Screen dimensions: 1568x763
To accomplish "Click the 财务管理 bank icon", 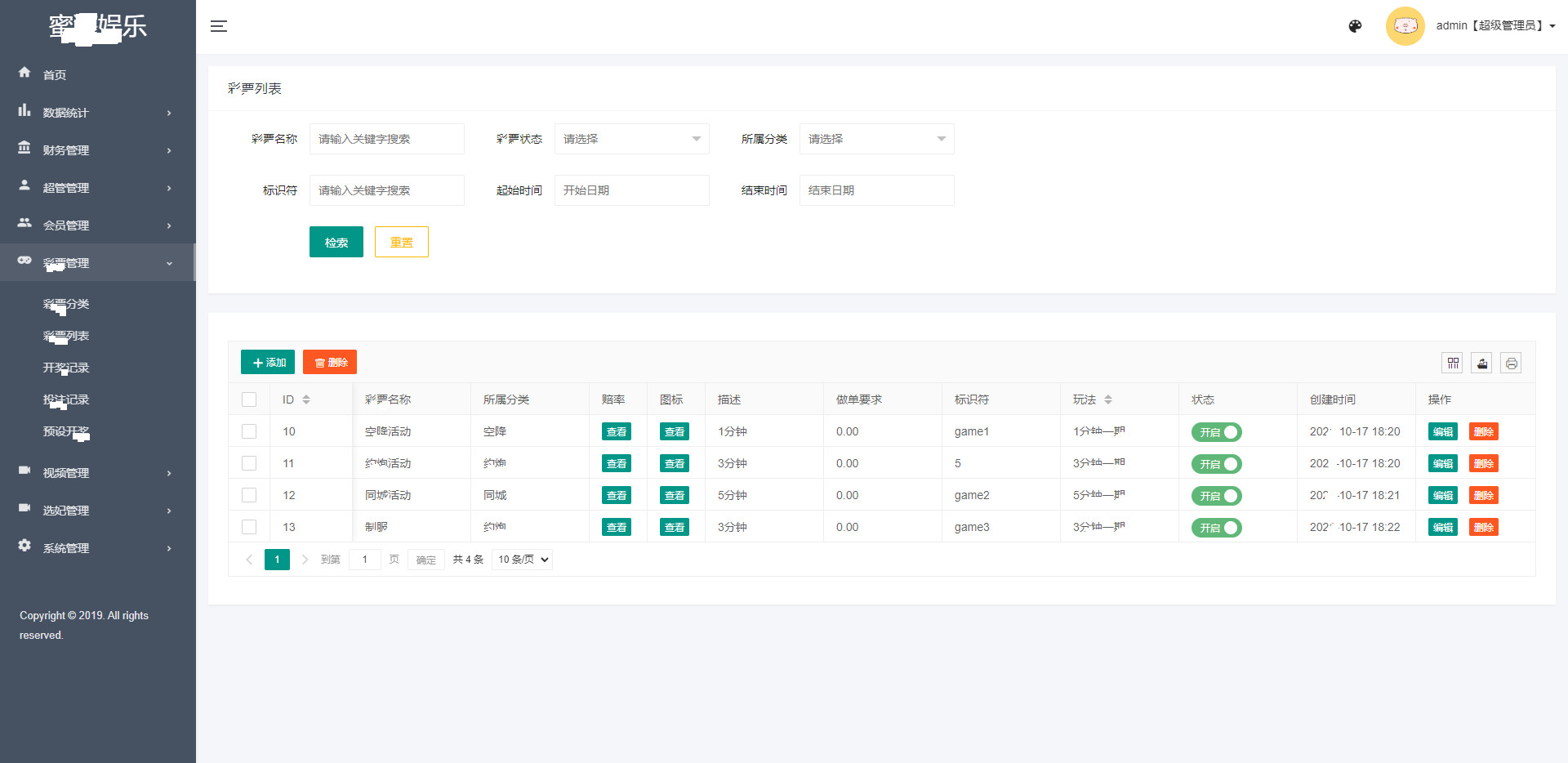I will point(24,148).
